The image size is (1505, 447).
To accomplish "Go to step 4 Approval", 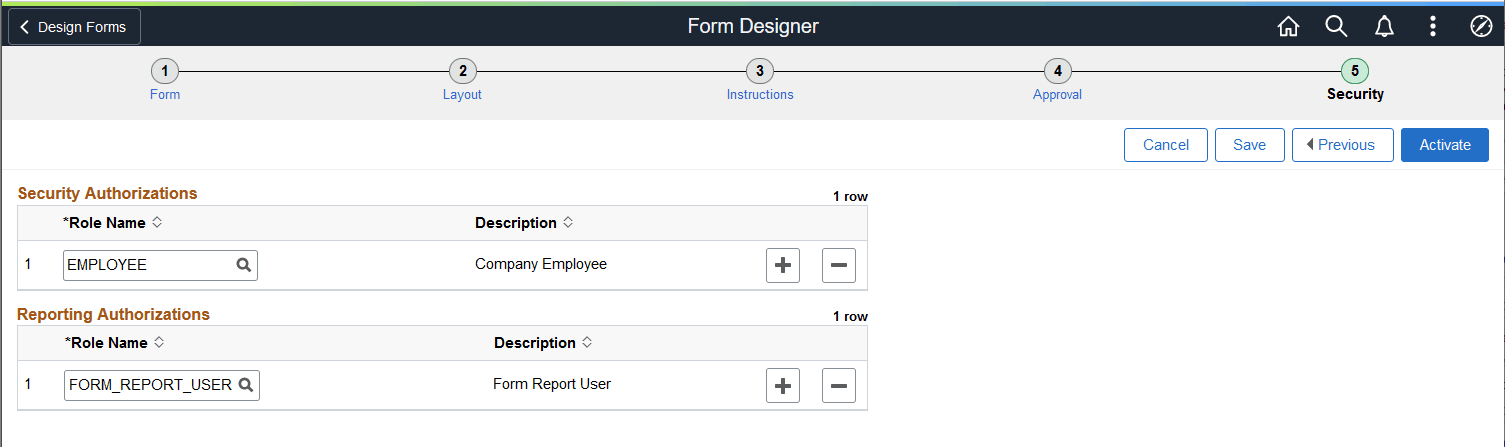I will [x=1057, y=80].
